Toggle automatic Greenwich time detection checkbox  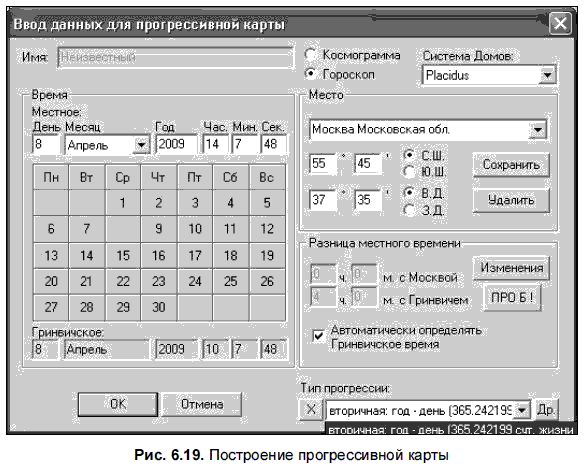tap(318, 336)
